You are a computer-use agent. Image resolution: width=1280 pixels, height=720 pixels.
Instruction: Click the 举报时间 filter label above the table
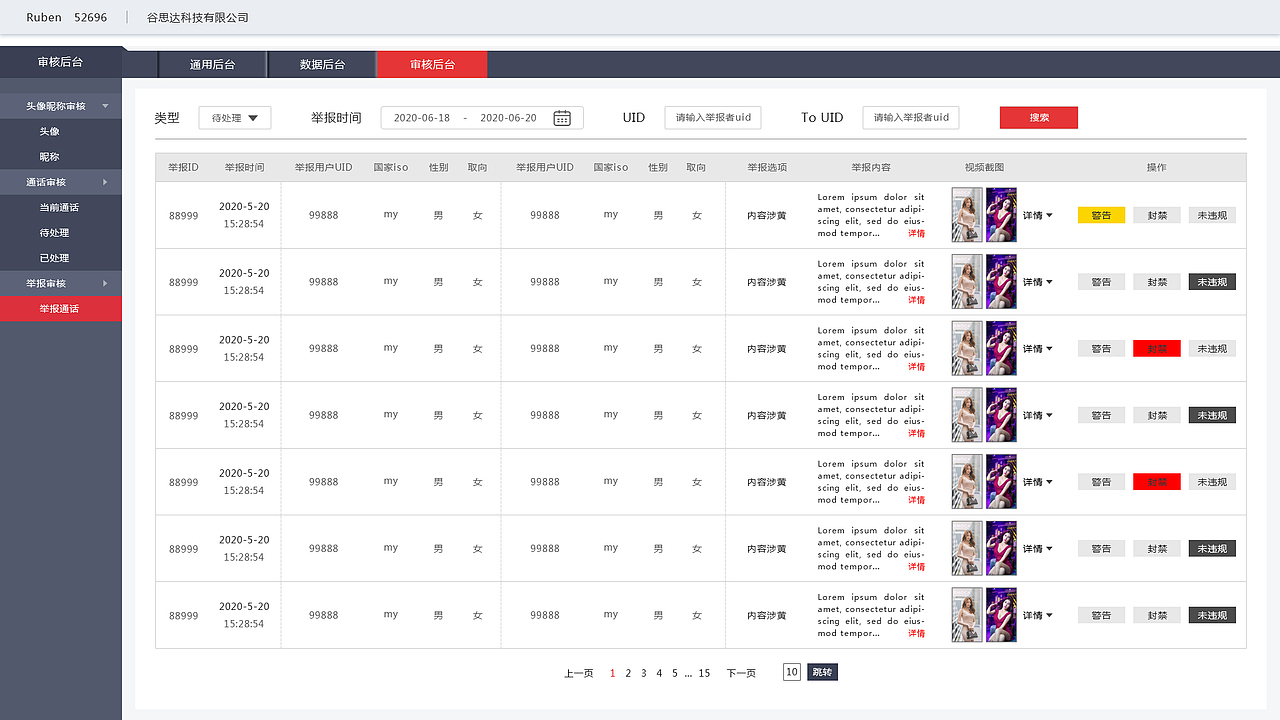[336, 118]
